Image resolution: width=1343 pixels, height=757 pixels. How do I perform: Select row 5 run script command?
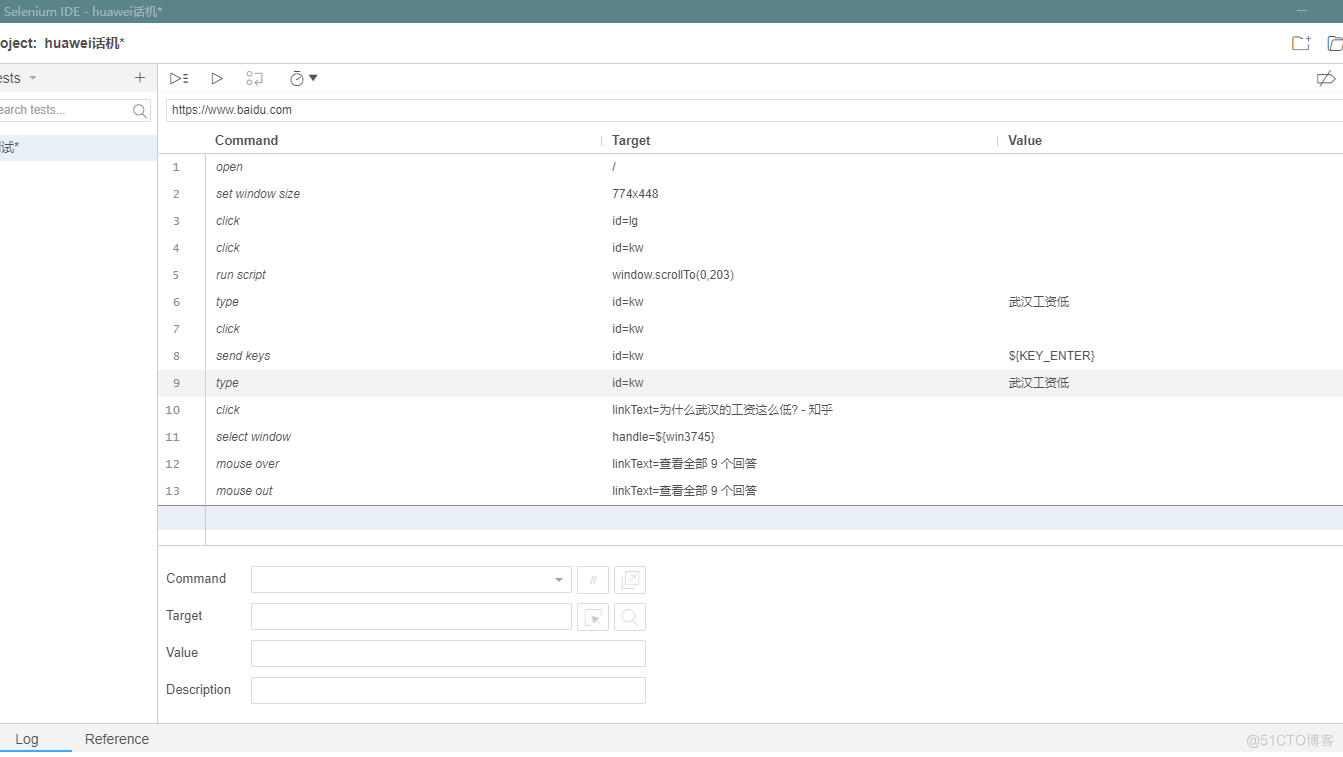750,275
